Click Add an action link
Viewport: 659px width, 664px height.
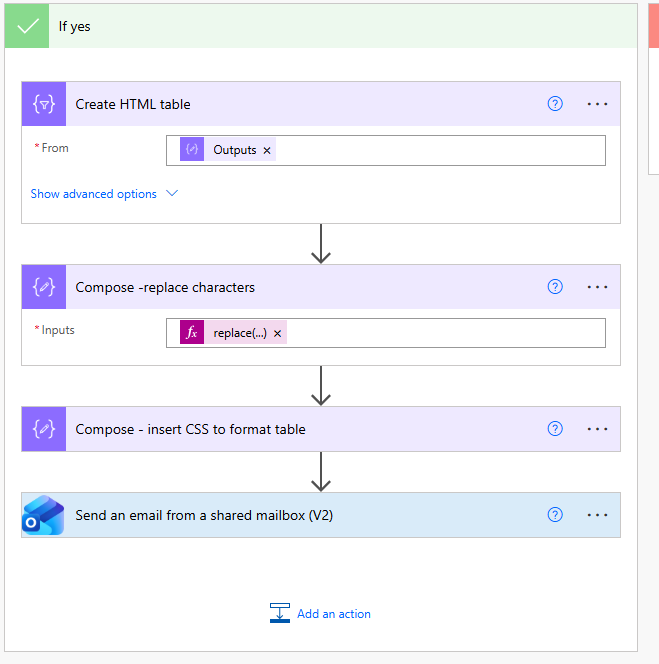coord(321,614)
